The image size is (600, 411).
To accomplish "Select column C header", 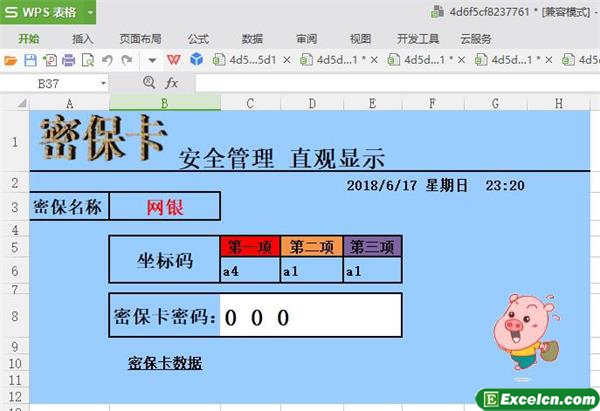I will [x=250, y=103].
